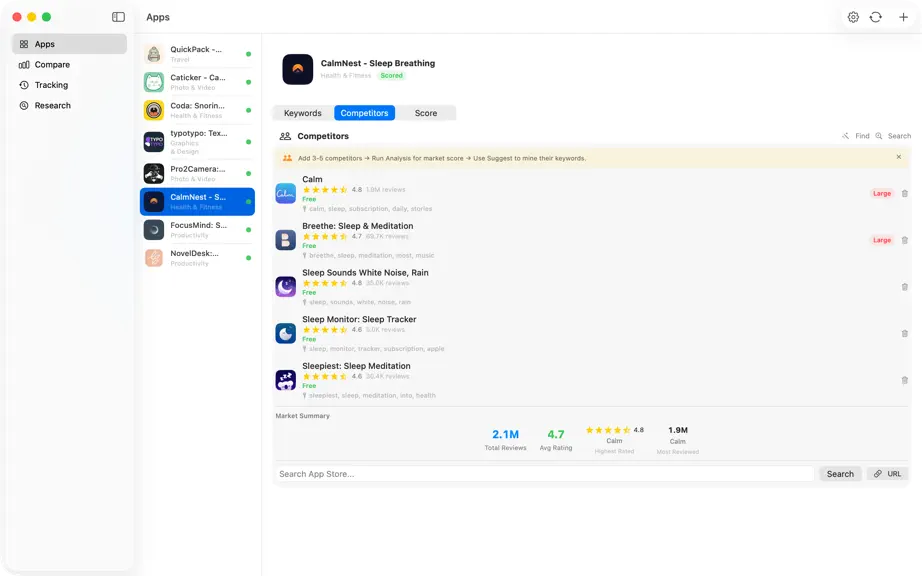Click Search button beside Find
922x576 pixels.
[x=893, y=136]
